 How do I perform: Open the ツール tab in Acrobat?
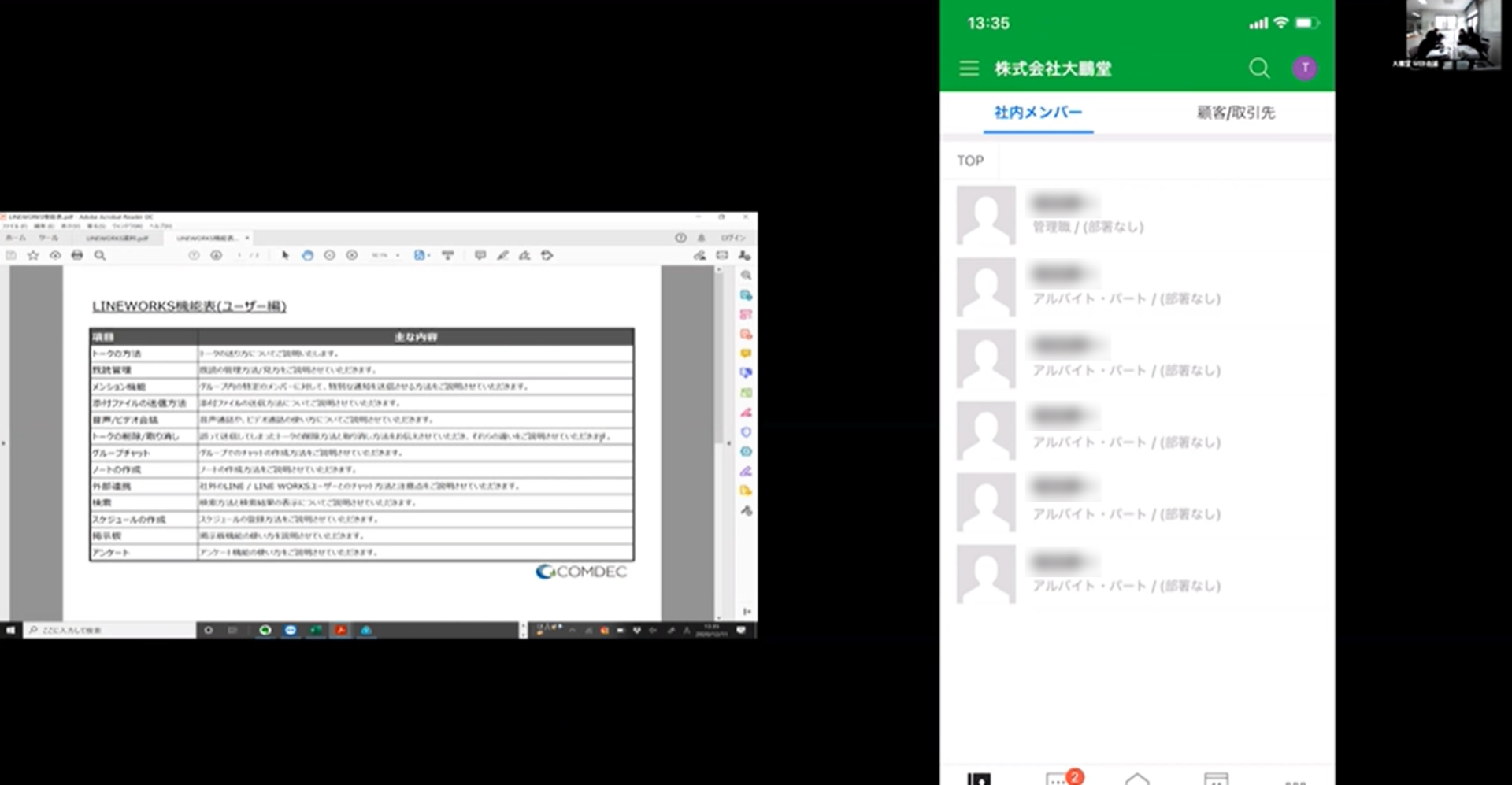(49, 238)
